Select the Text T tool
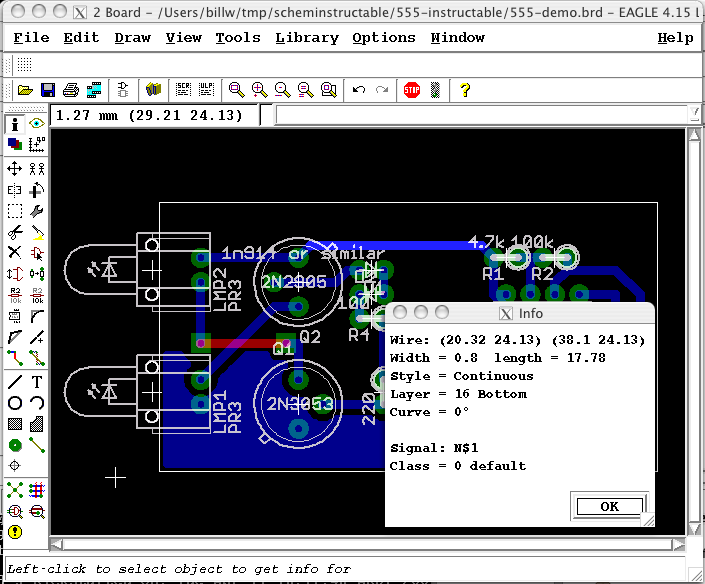 [36, 382]
